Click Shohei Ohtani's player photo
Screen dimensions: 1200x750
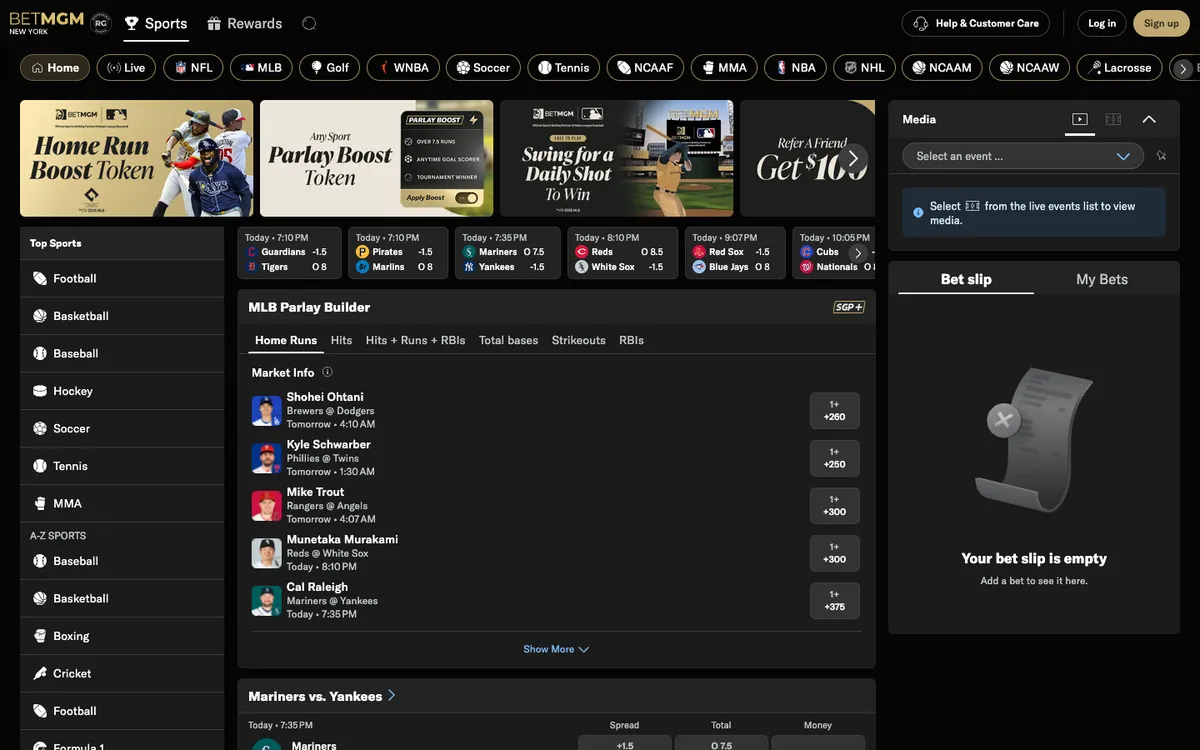tap(266, 411)
